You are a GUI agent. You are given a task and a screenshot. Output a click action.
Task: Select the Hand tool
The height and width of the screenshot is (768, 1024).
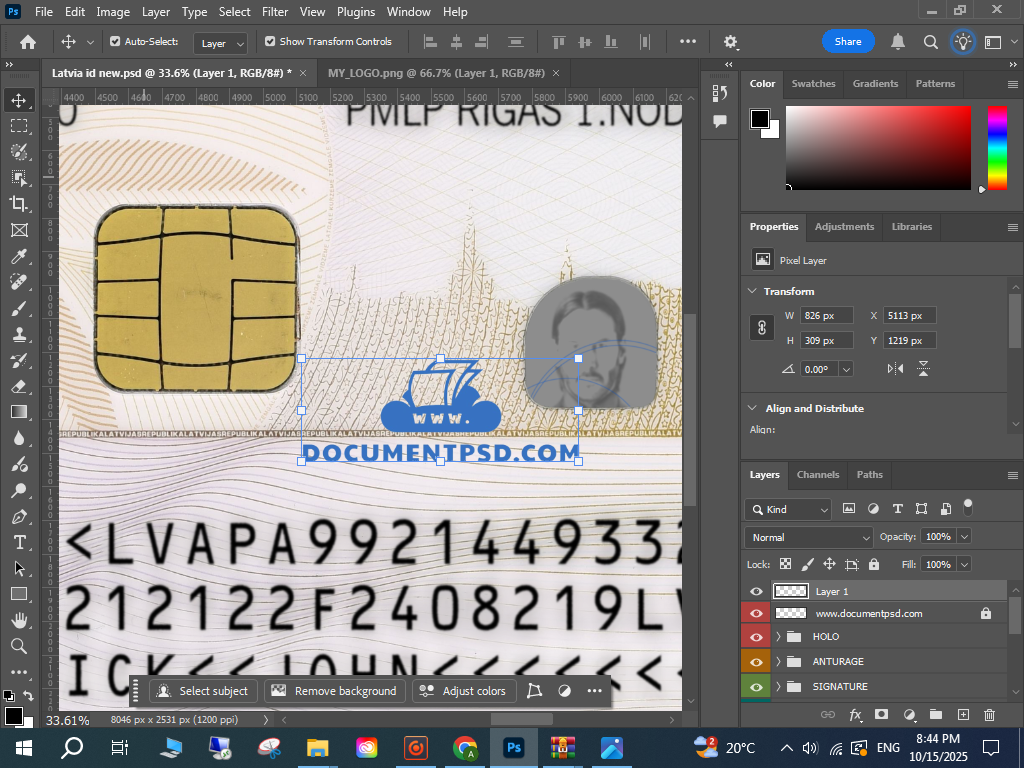(x=19, y=620)
